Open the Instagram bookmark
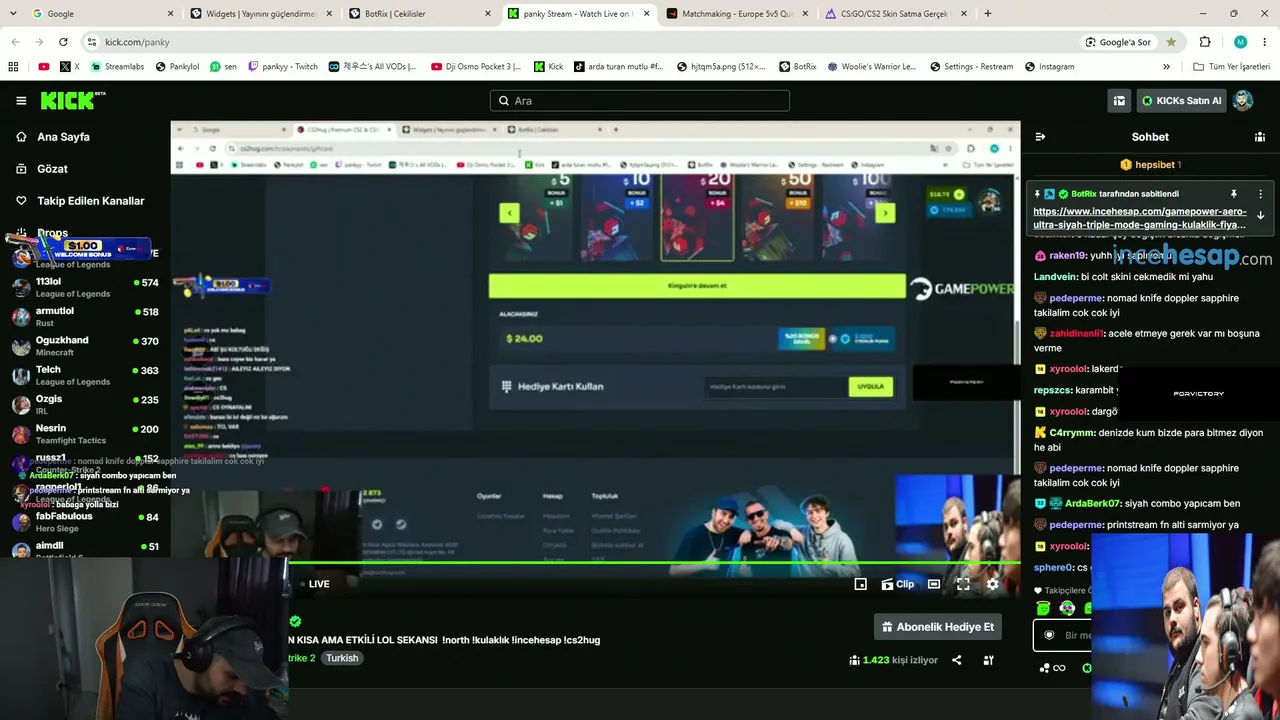This screenshot has width=1280, height=720. point(1050,67)
